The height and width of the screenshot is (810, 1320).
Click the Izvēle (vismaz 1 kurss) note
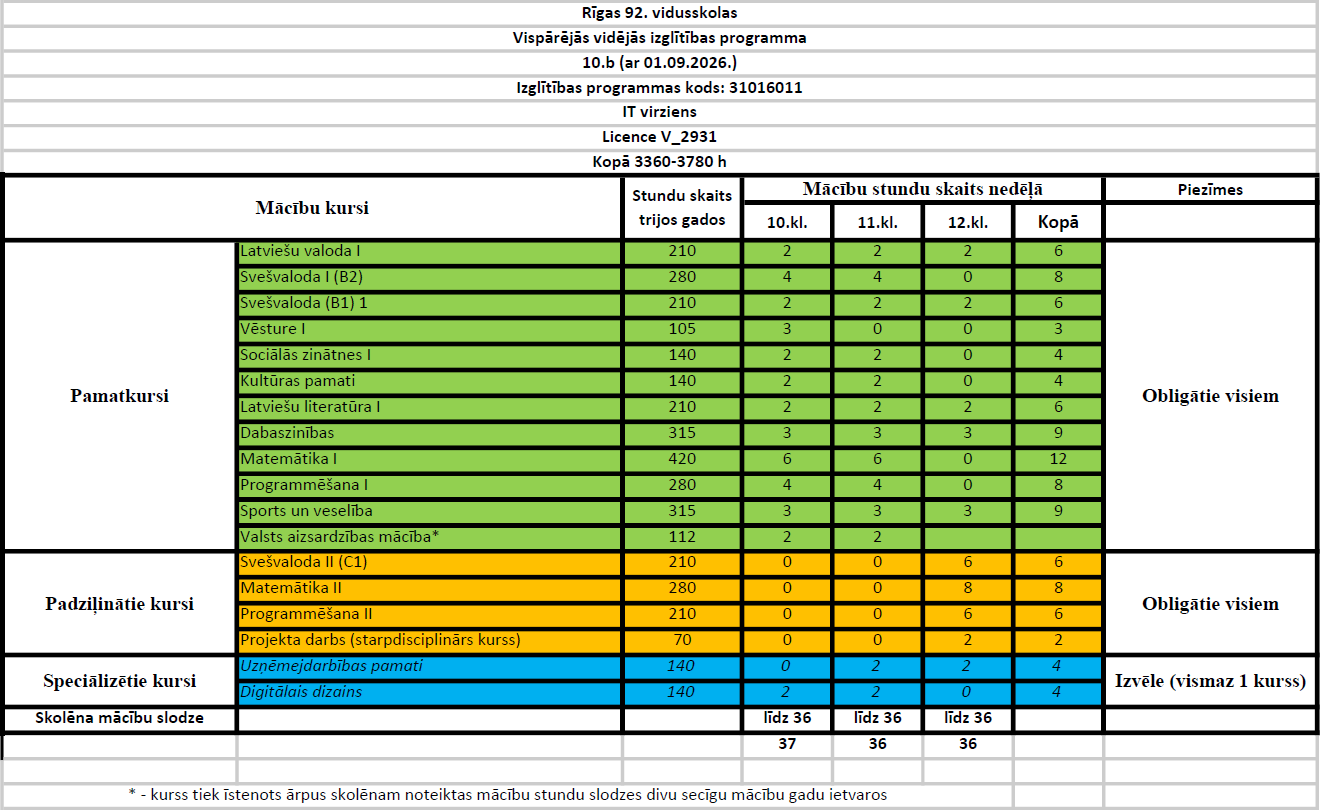[x=1210, y=681]
